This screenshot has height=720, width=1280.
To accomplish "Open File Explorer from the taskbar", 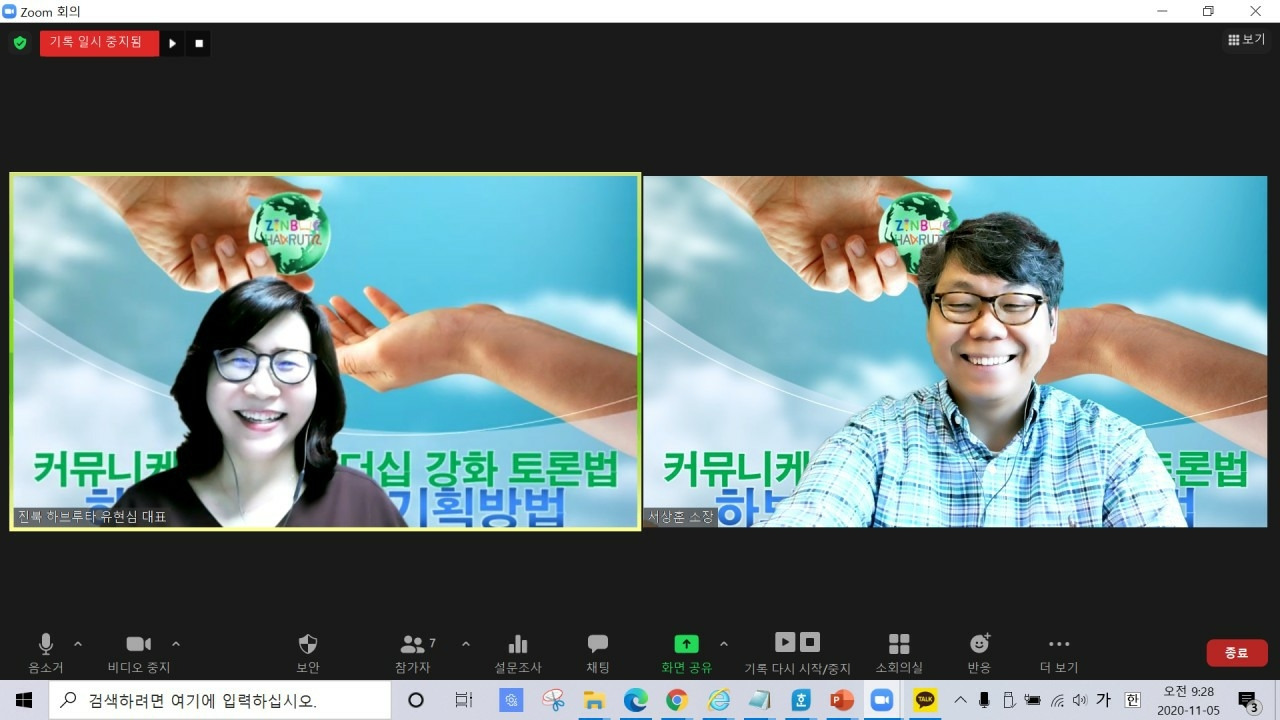I will point(594,700).
